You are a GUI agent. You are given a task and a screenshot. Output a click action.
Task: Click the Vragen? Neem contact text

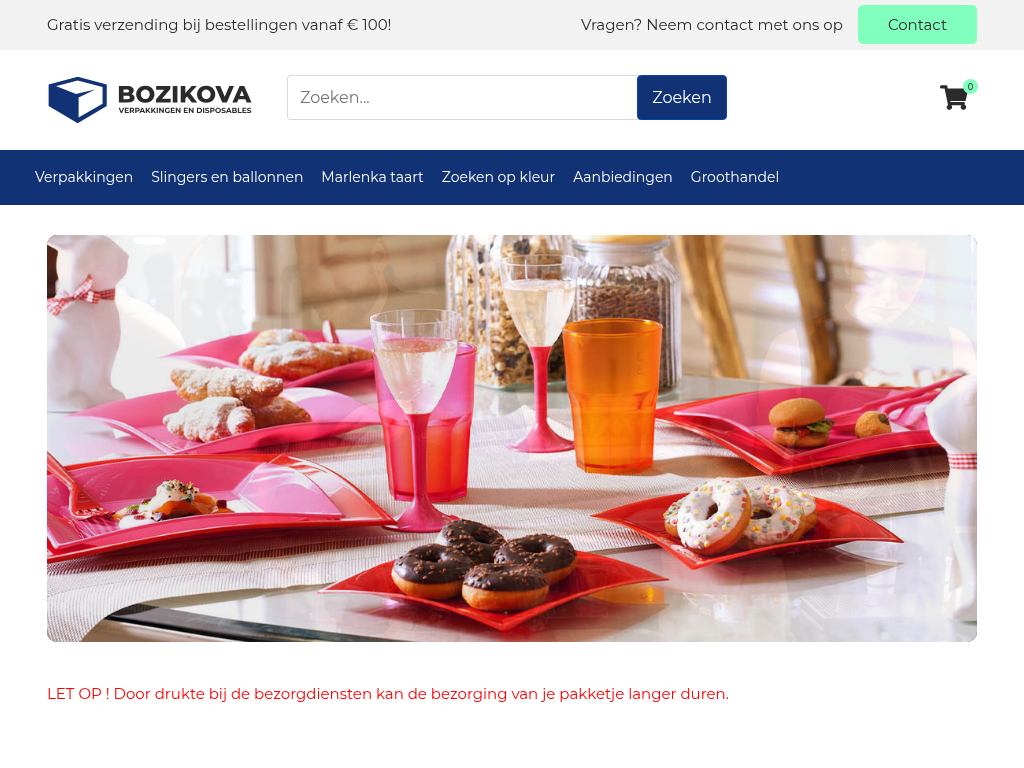(712, 25)
